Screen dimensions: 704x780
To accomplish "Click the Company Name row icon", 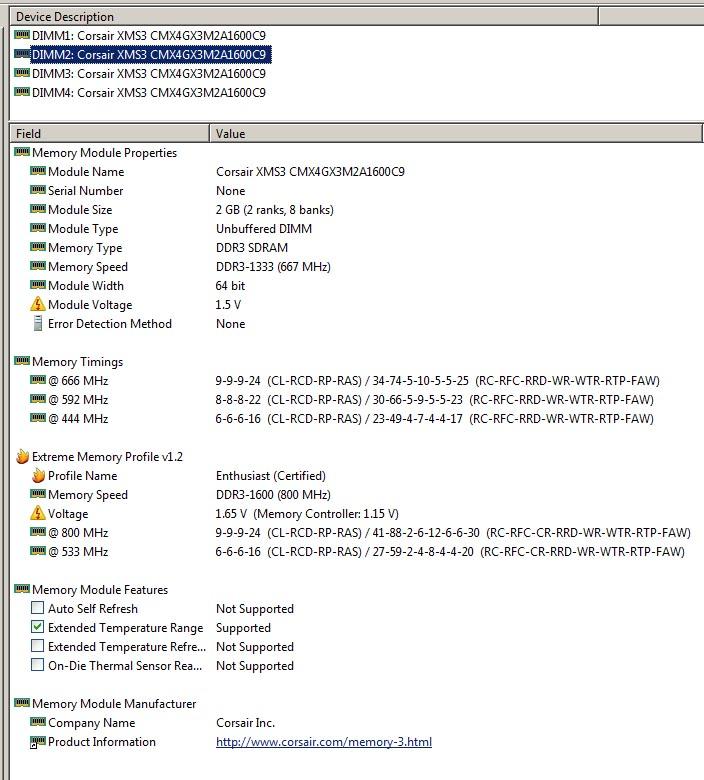I will pos(38,721).
